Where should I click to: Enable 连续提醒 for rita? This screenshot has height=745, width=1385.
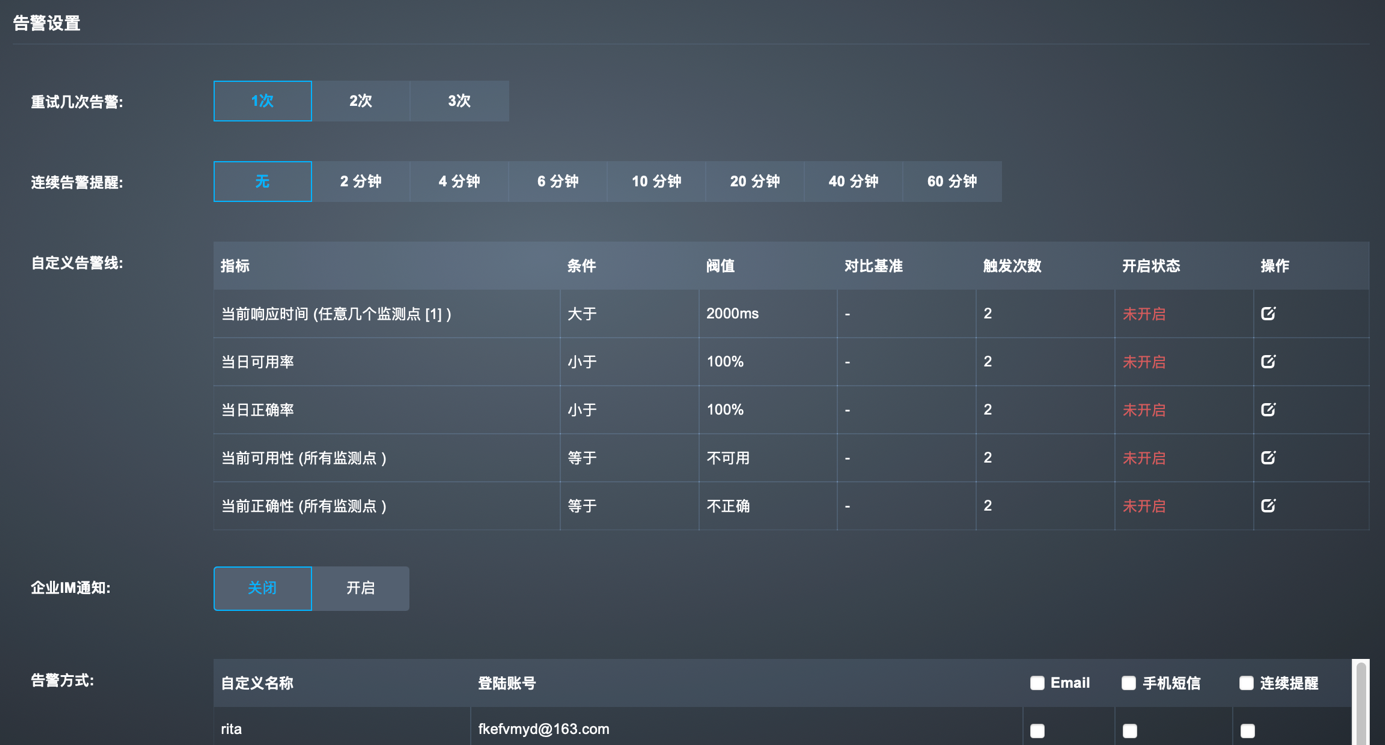1248,731
